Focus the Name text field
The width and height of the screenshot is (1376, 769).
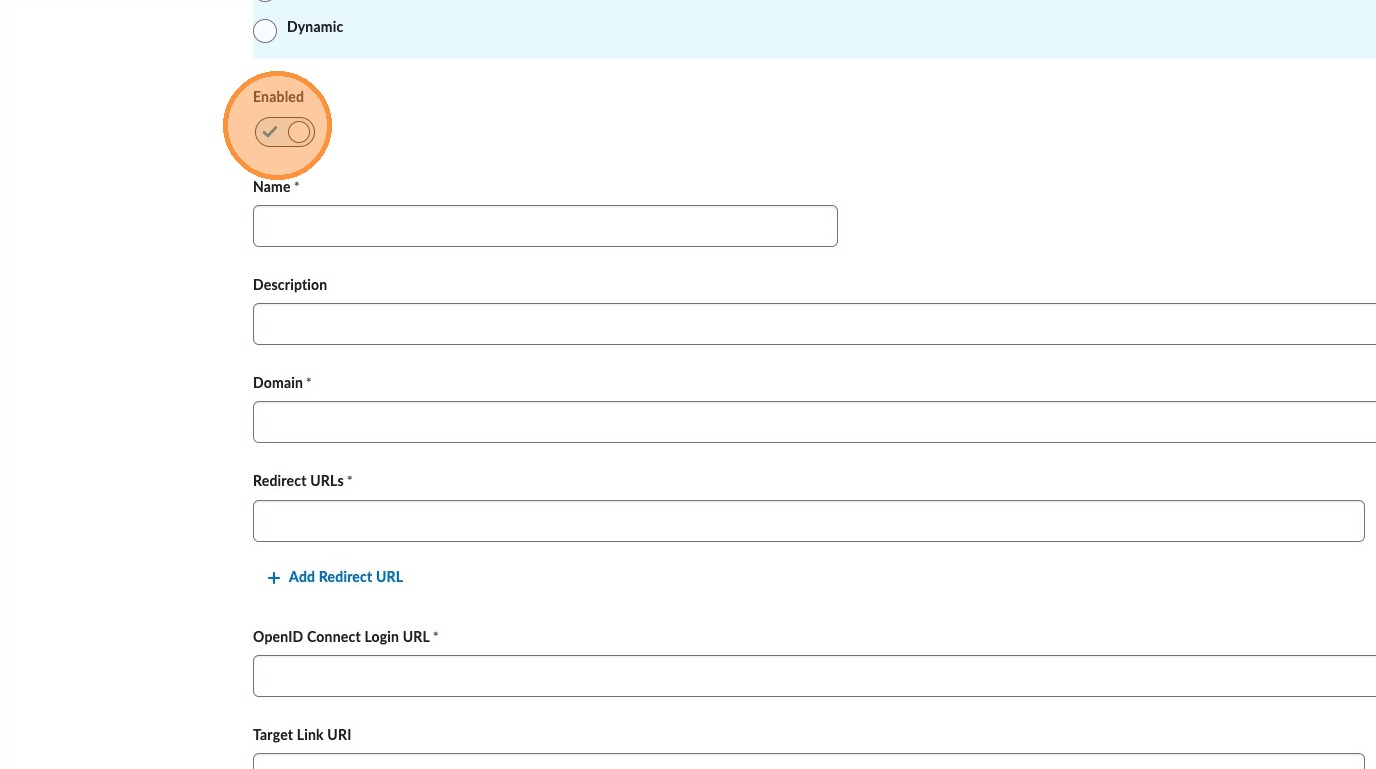545,226
